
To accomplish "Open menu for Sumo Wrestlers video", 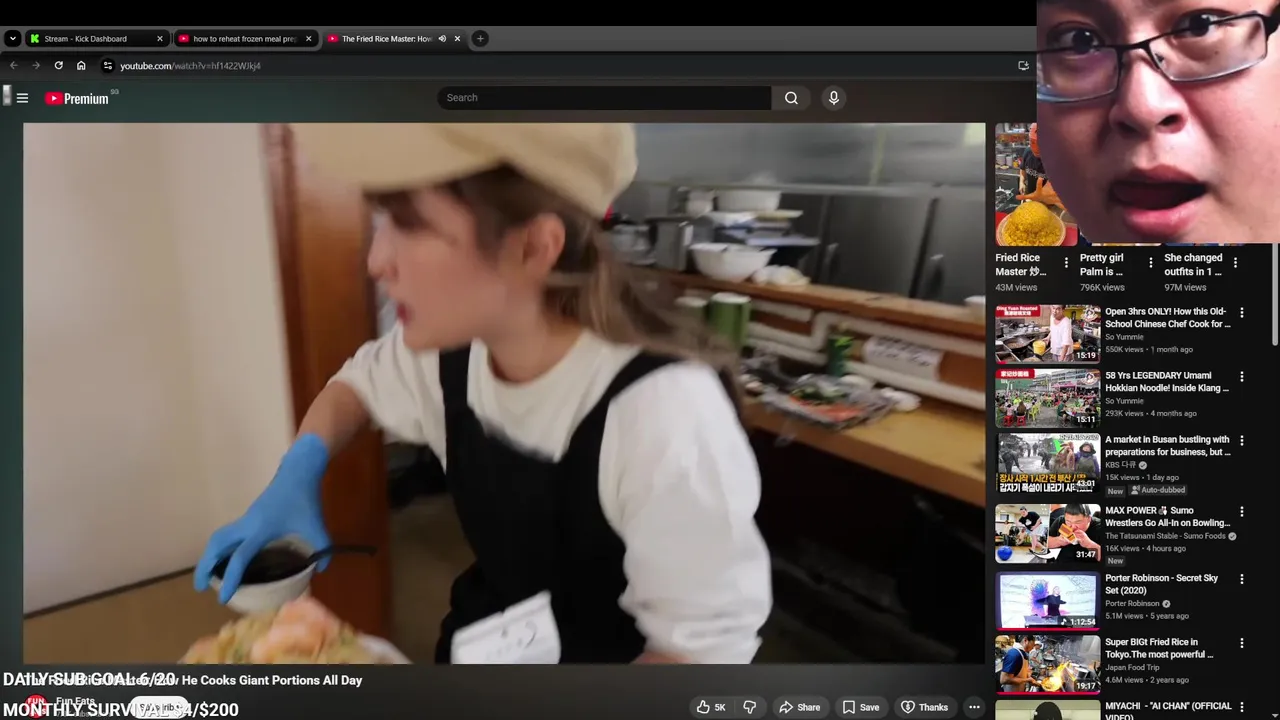I will 1242,512.
